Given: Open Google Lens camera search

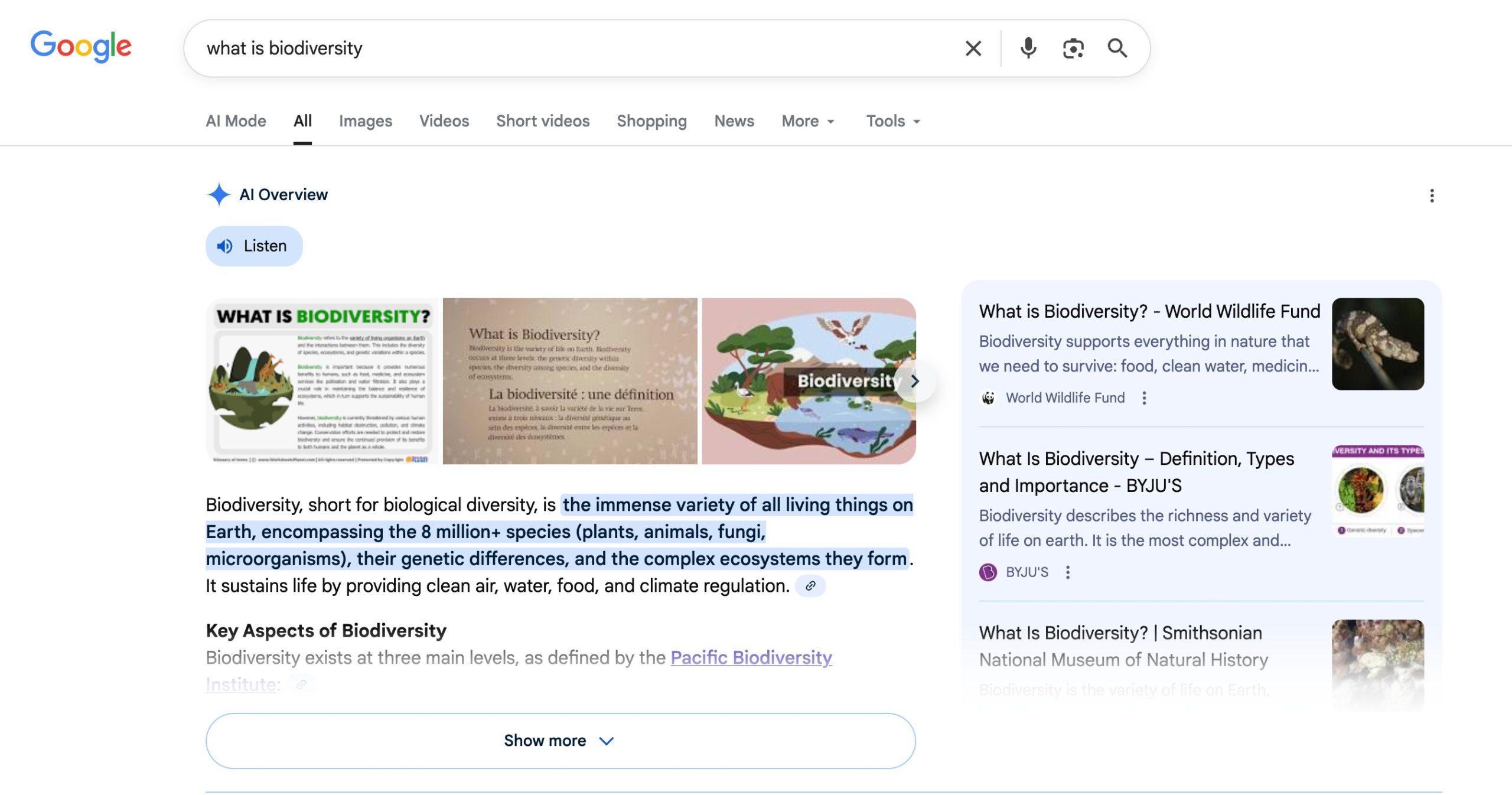Looking at the screenshot, I should [x=1073, y=48].
